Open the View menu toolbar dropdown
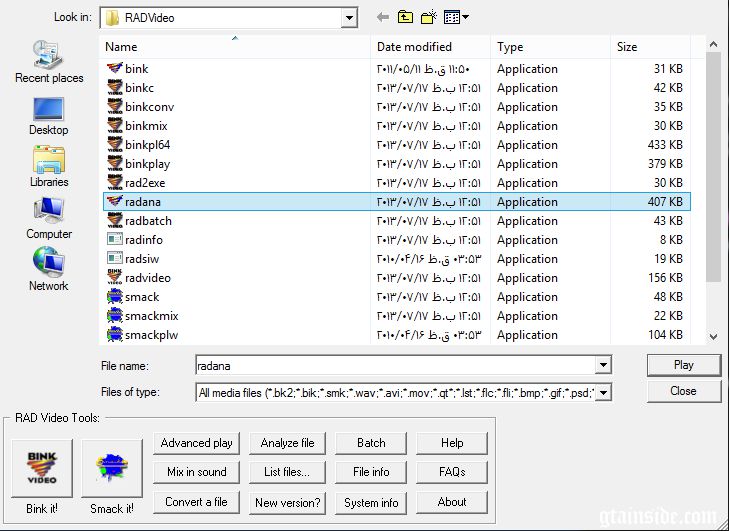This screenshot has height=531, width=729. [x=457, y=17]
